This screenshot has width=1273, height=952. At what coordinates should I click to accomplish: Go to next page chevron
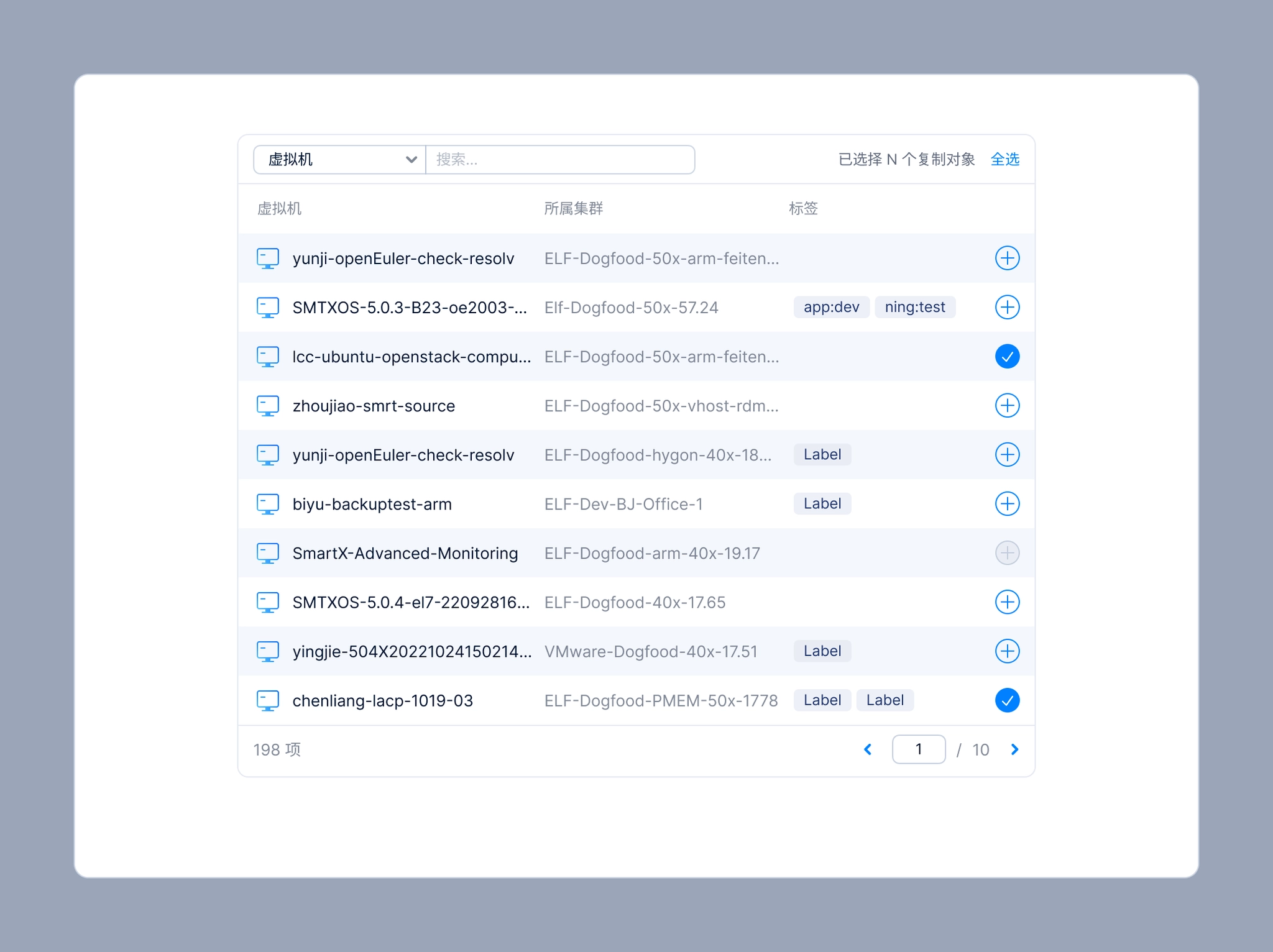[1014, 749]
